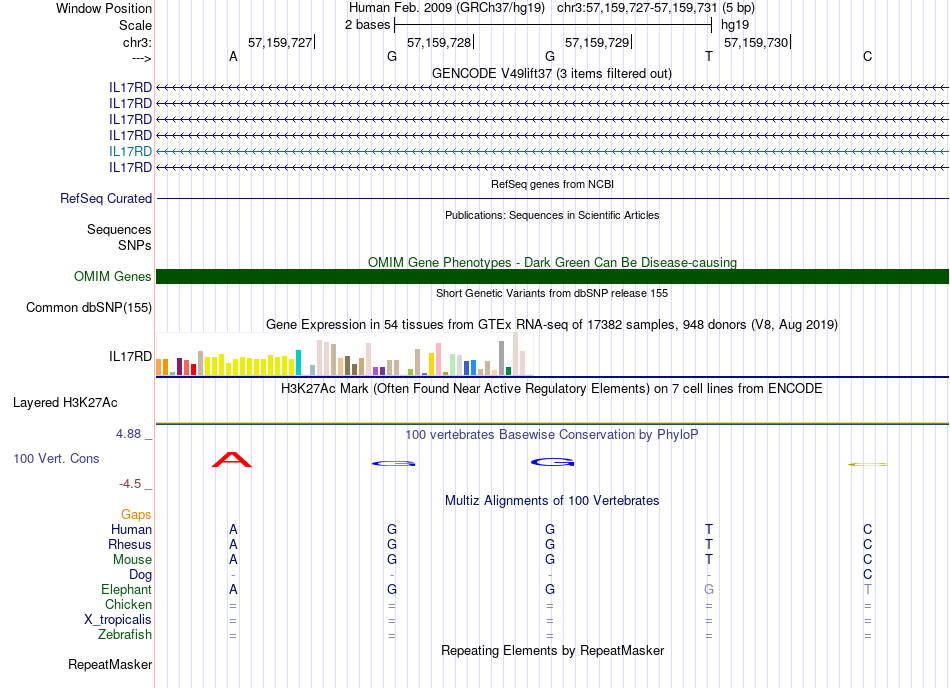
Task: Select the Scale label on the left
Action: coord(135,25)
